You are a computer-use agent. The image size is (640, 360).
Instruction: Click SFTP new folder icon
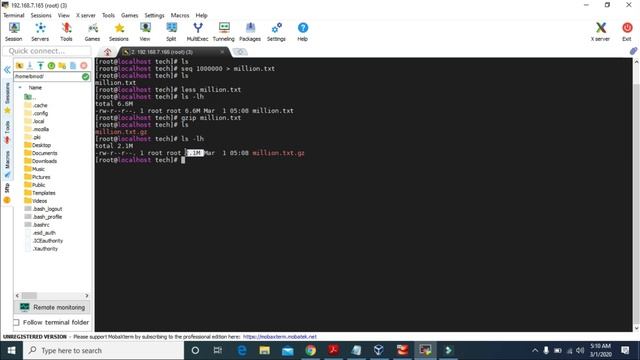(x=62, y=66)
